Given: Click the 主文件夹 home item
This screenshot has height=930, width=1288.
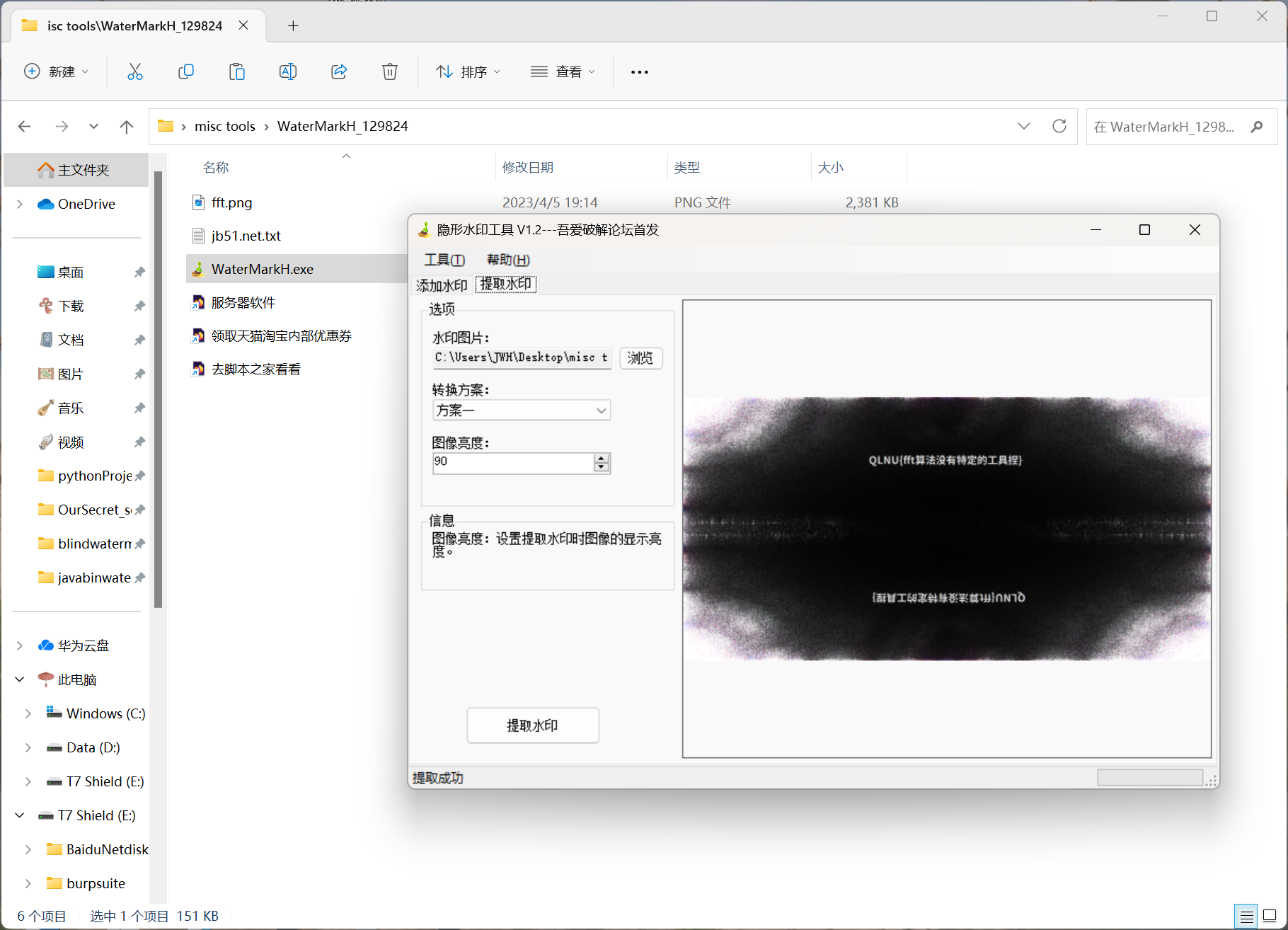Looking at the screenshot, I should click(76, 170).
